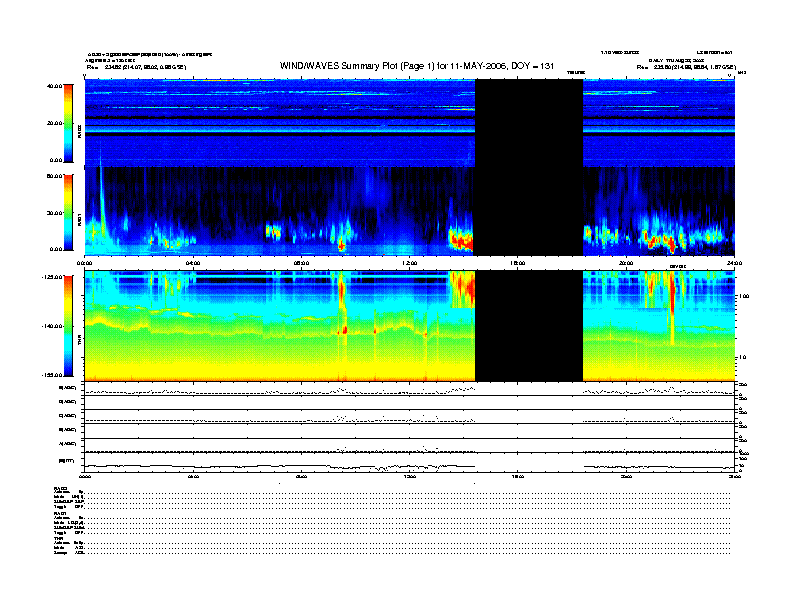Click 12:00 tick label below RAD1 spectrogram
792x612 pixels.
410,263
